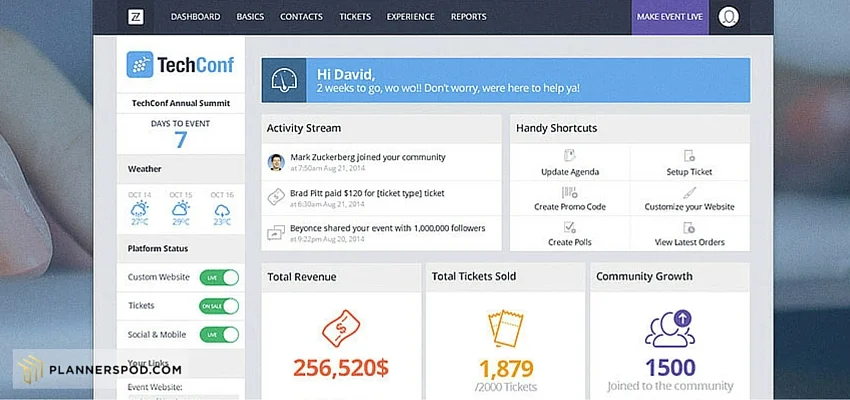Click 'at 9:22pm Aug 20, 2014' timestamp
The image size is (850, 400).
(x=327, y=240)
